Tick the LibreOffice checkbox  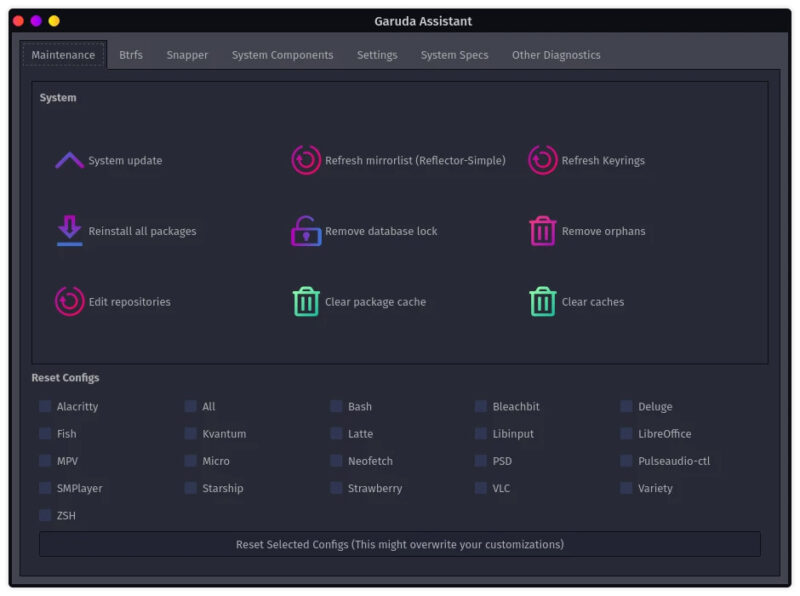click(626, 434)
